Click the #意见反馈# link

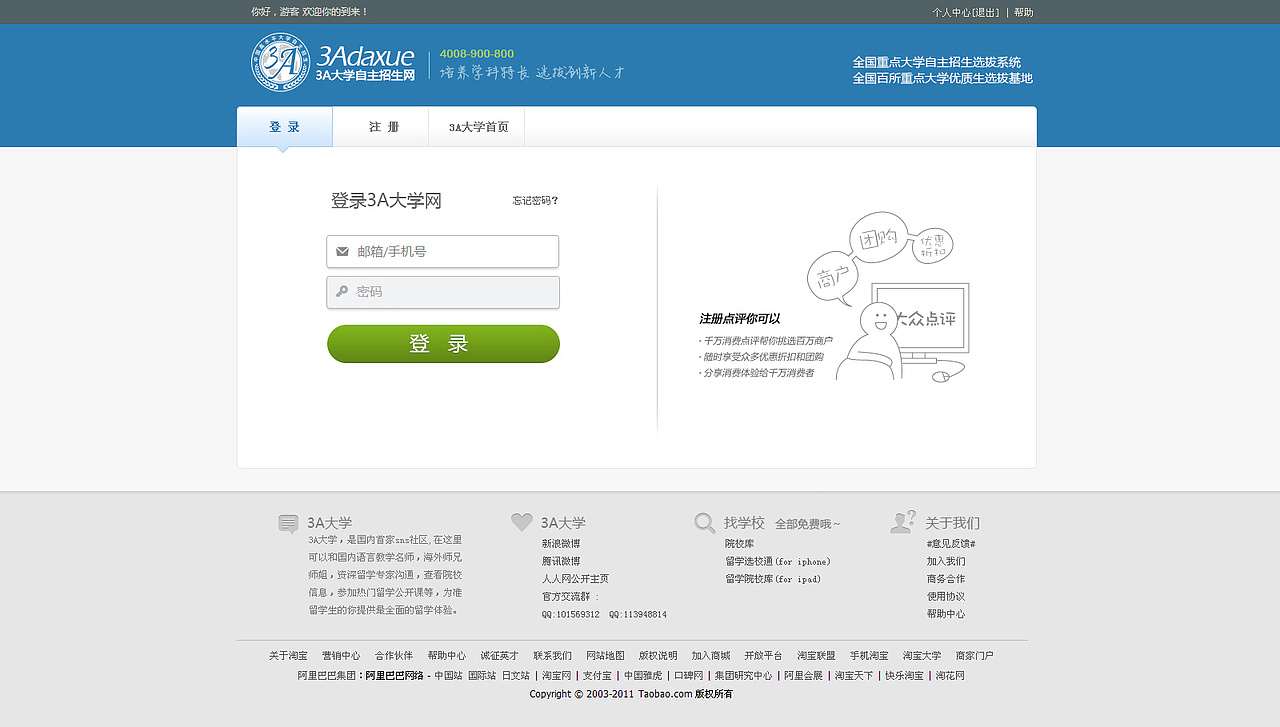(x=951, y=544)
